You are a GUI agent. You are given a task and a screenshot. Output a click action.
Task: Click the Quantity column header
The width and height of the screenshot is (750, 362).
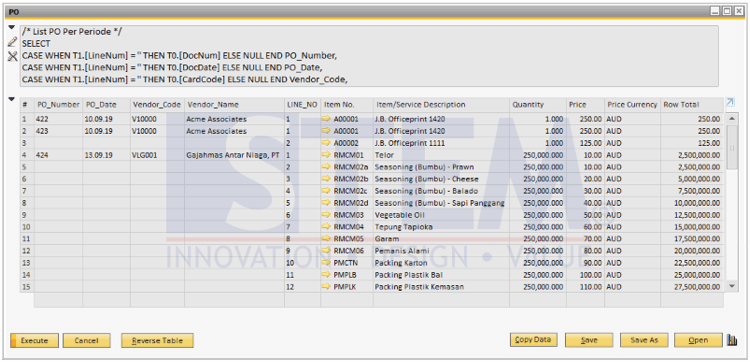[x=538, y=105]
